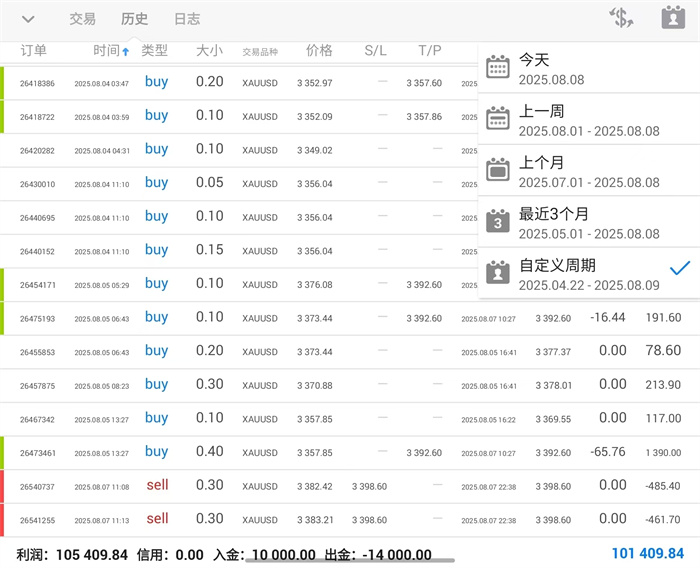700x568 pixels.
Task: Click the blue checkmark beside 自定义周期
Action: click(x=680, y=268)
